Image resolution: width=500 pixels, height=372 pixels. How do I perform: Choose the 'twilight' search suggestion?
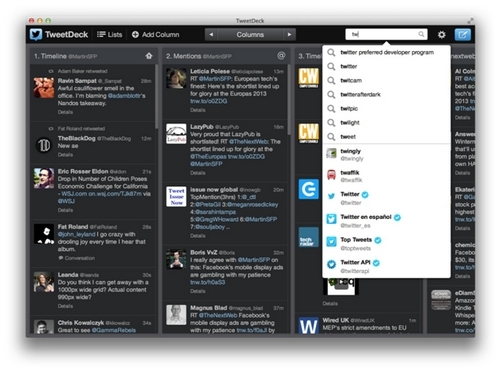pos(386,123)
